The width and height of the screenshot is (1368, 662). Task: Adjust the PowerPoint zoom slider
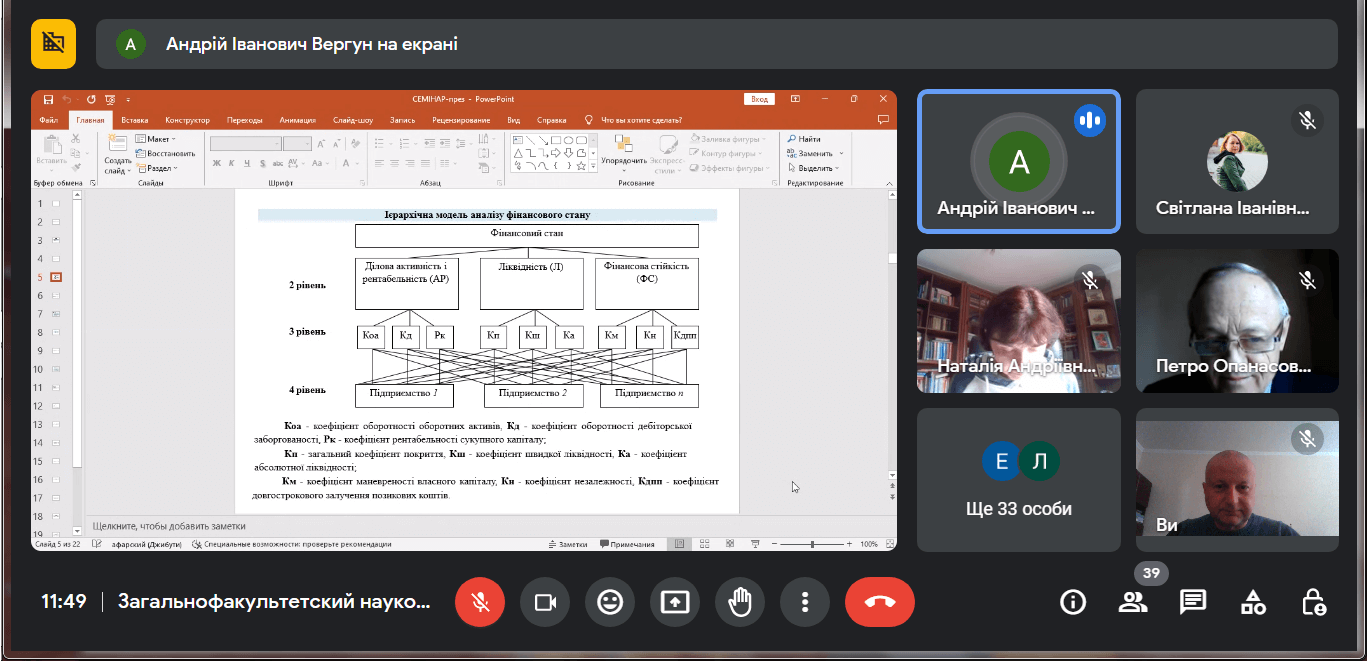pyautogui.click(x=812, y=544)
